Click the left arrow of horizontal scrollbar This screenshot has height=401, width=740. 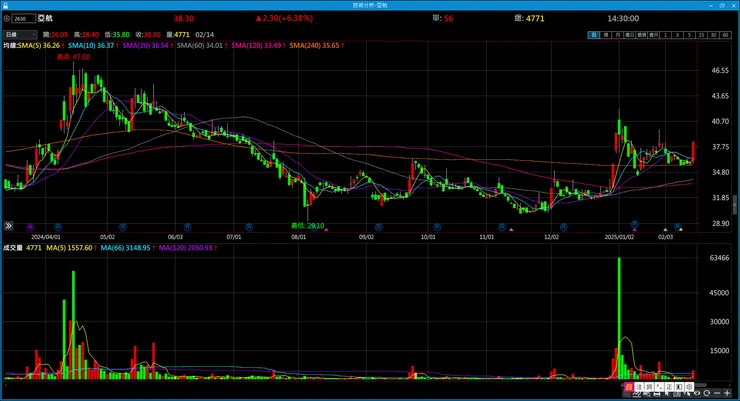click(6, 385)
